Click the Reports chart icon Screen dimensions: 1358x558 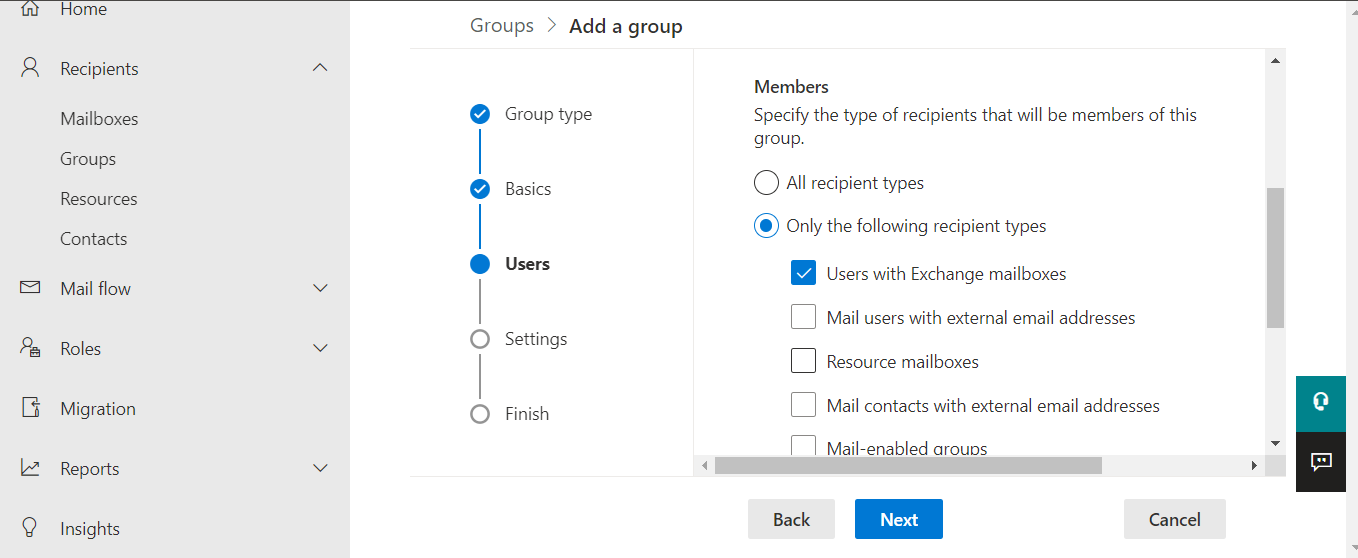pyautogui.click(x=30, y=468)
